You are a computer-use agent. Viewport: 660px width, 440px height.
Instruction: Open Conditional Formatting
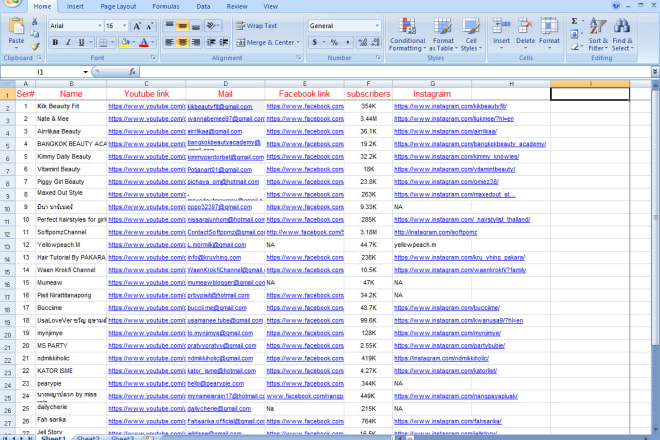pos(407,35)
